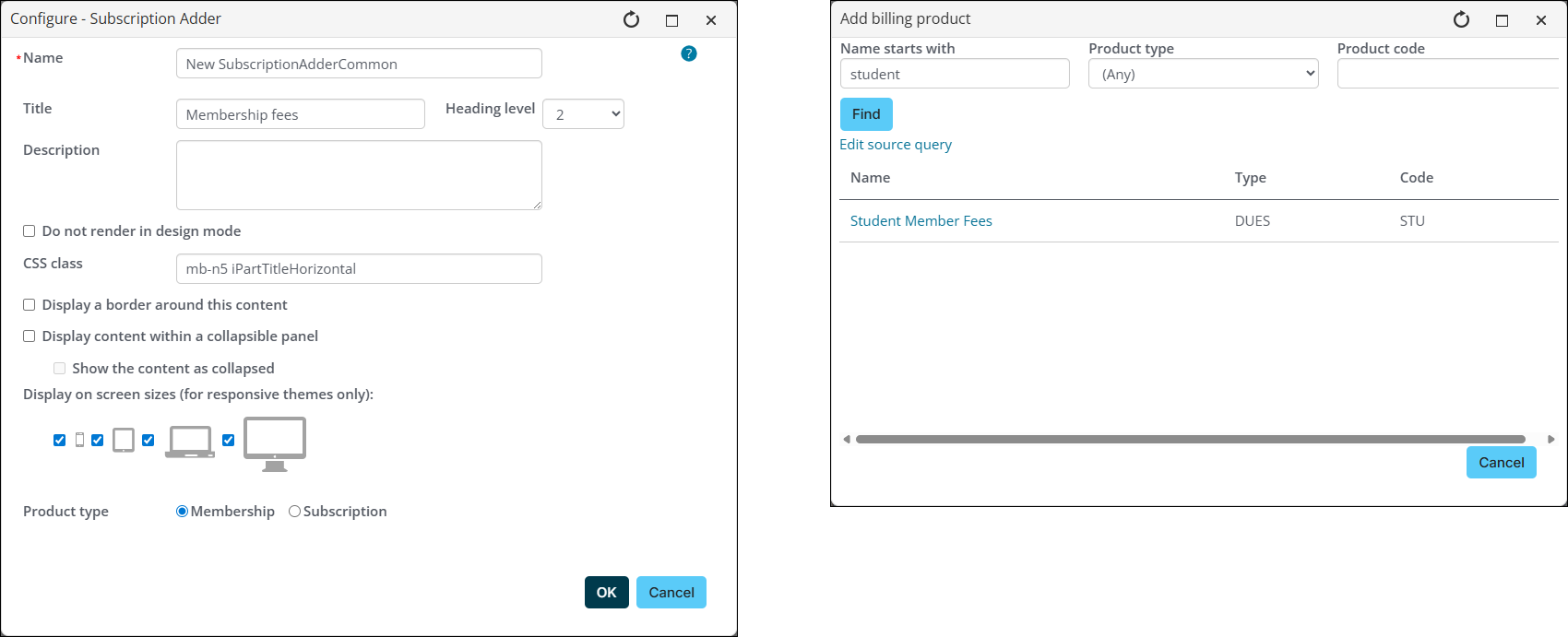
Task: Maximize the Add billing product window
Action: [1502, 20]
